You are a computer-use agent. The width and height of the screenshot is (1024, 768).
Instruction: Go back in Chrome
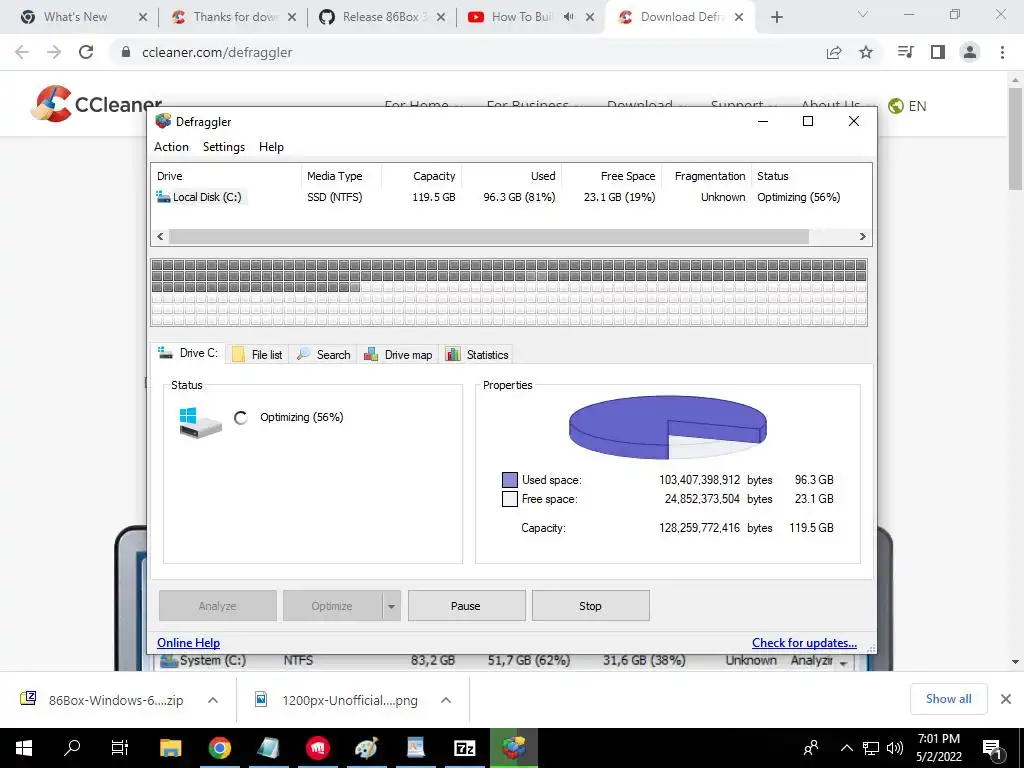click(22, 52)
